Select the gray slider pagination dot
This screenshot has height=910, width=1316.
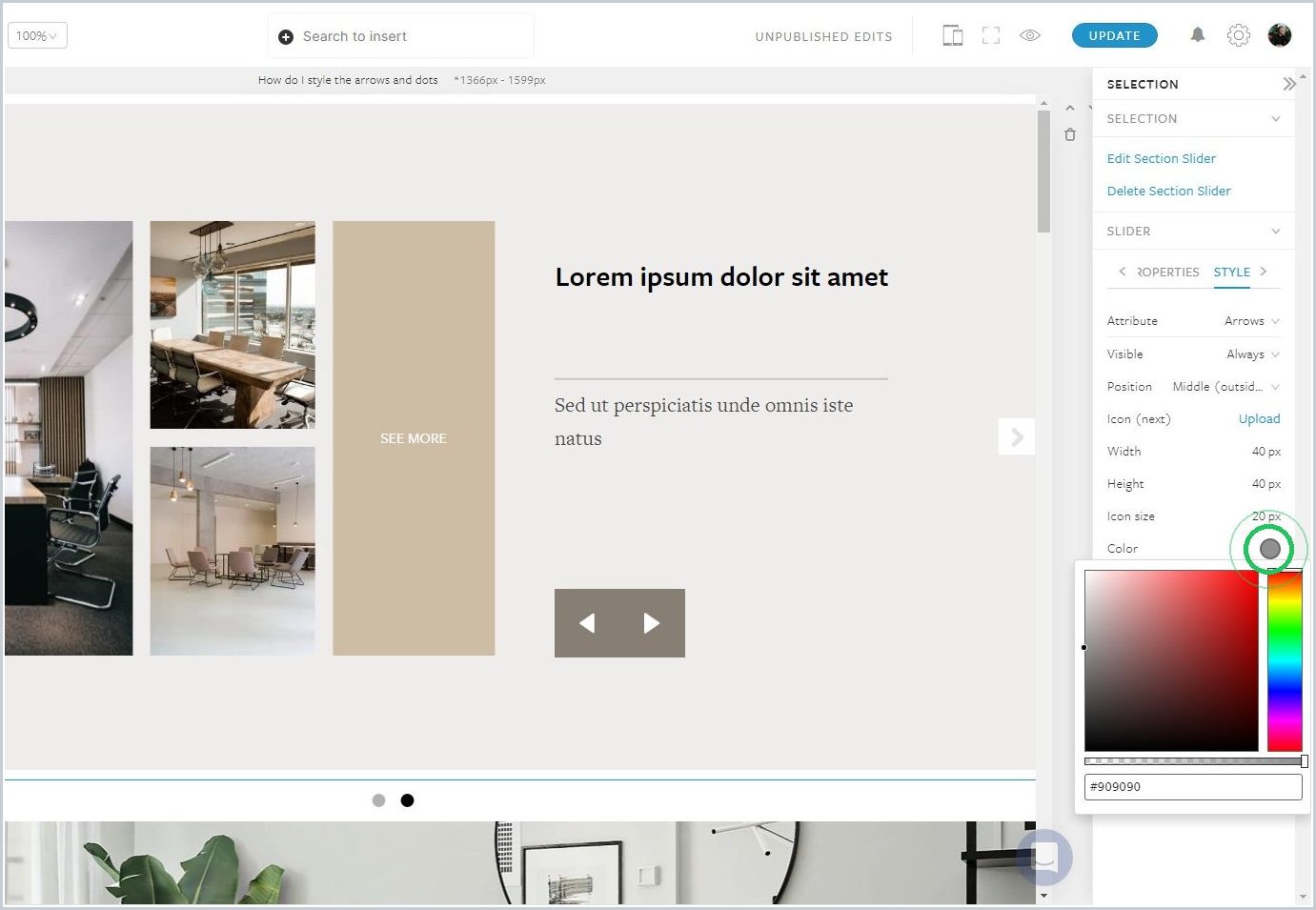tap(378, 800)
